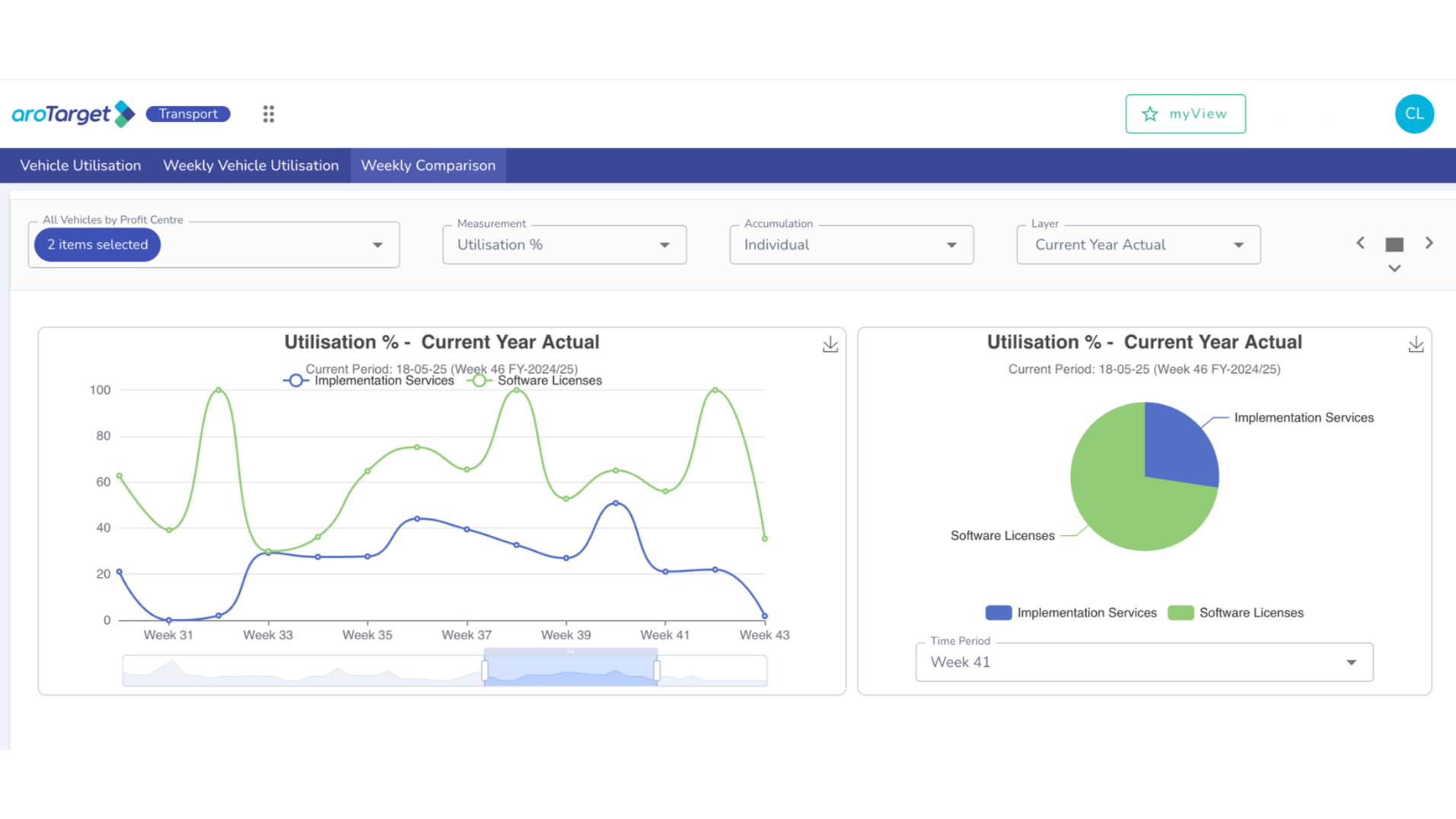Click the Software Licenses peak at Week 38
This screenshot has height=819, width=1456.
click(517, 390)
